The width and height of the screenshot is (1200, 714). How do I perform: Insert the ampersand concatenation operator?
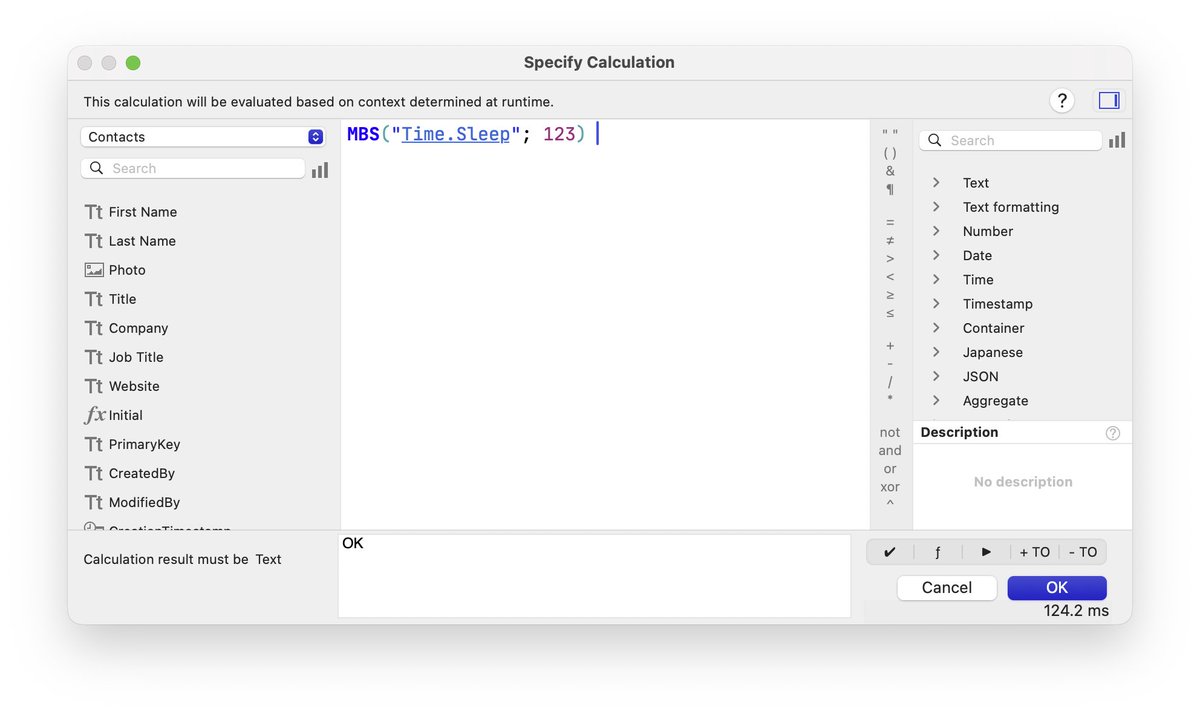point(890,171)
